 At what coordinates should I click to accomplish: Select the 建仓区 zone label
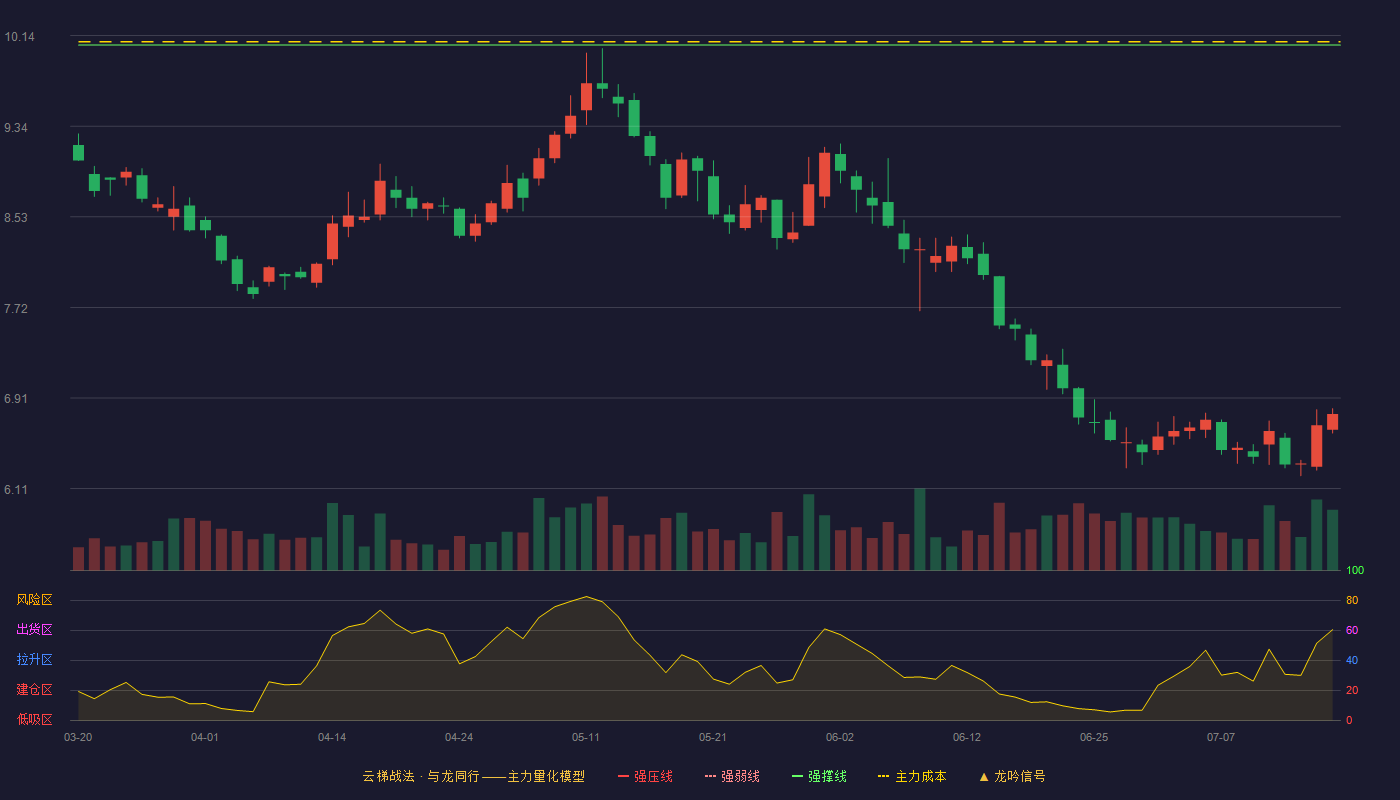point(34,690)
